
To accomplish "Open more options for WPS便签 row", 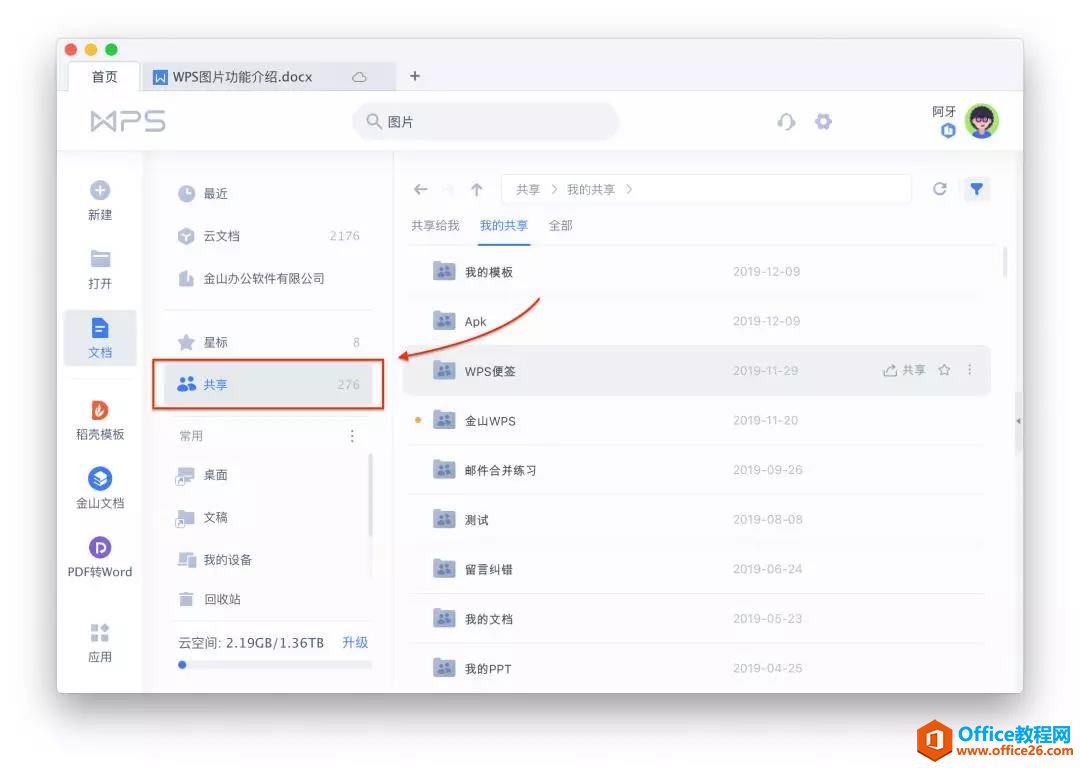I will click(x=970, y=370).
